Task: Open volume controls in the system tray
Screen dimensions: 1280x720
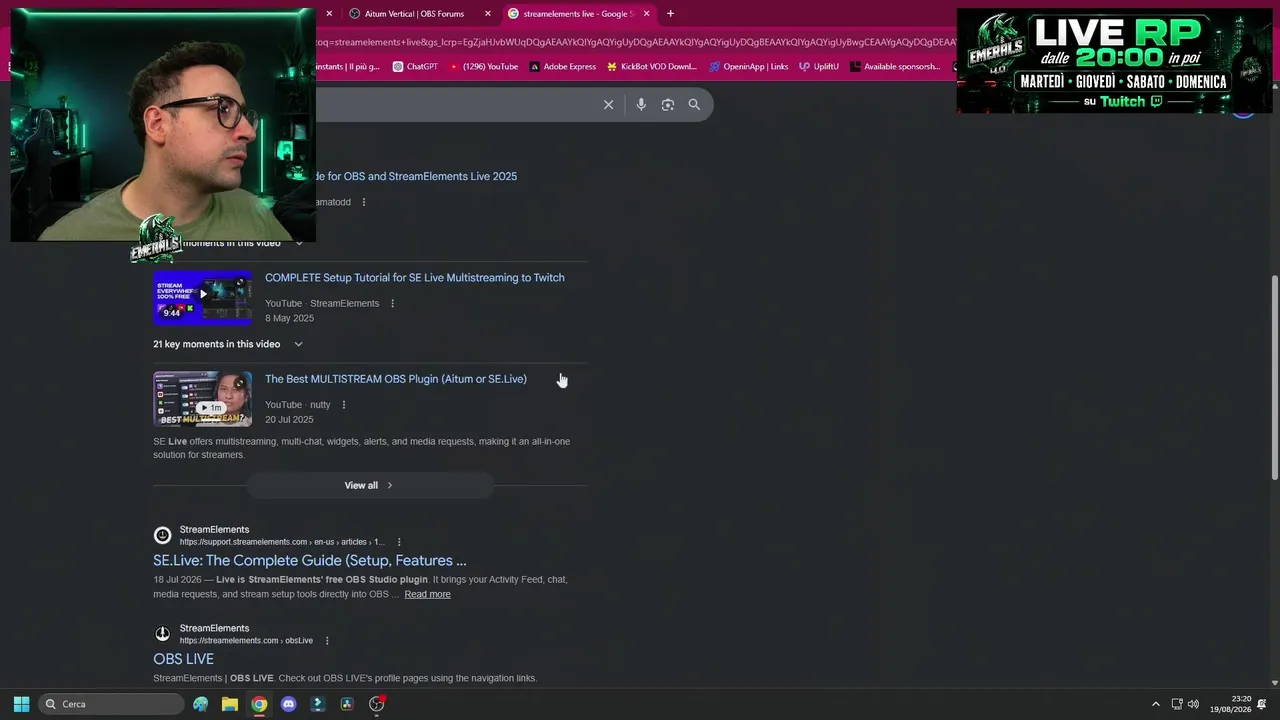Action: [1193, 704]
